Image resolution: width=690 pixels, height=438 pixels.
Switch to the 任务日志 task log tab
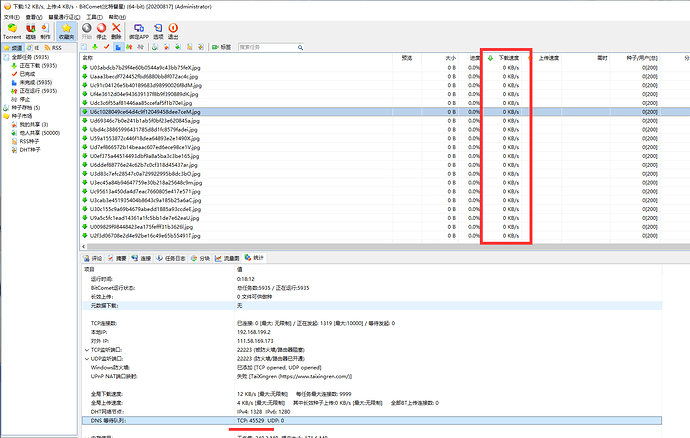pos(171,258)
